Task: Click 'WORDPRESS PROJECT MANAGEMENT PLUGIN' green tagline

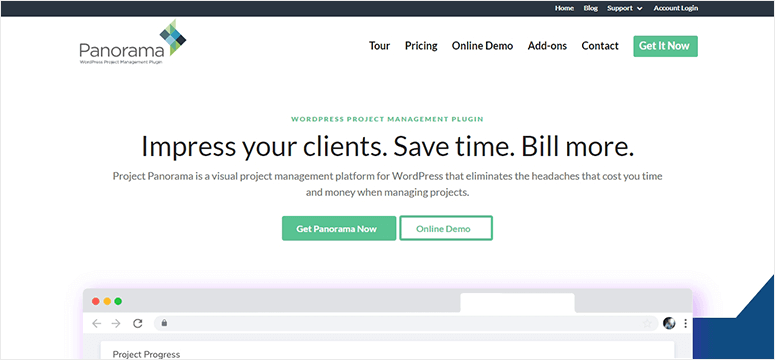Action: pos(387,119)
